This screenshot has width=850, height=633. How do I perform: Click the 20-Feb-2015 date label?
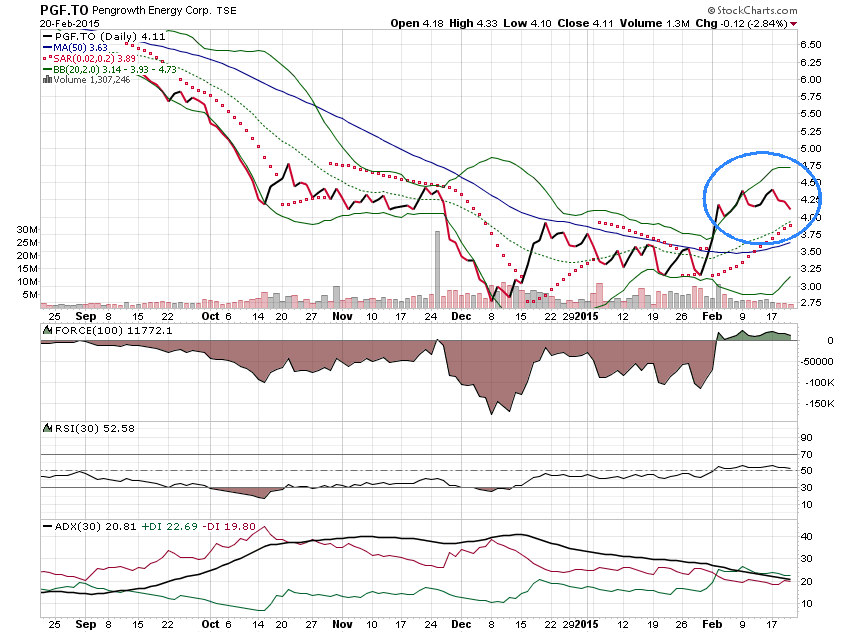(x=69, y=24)
